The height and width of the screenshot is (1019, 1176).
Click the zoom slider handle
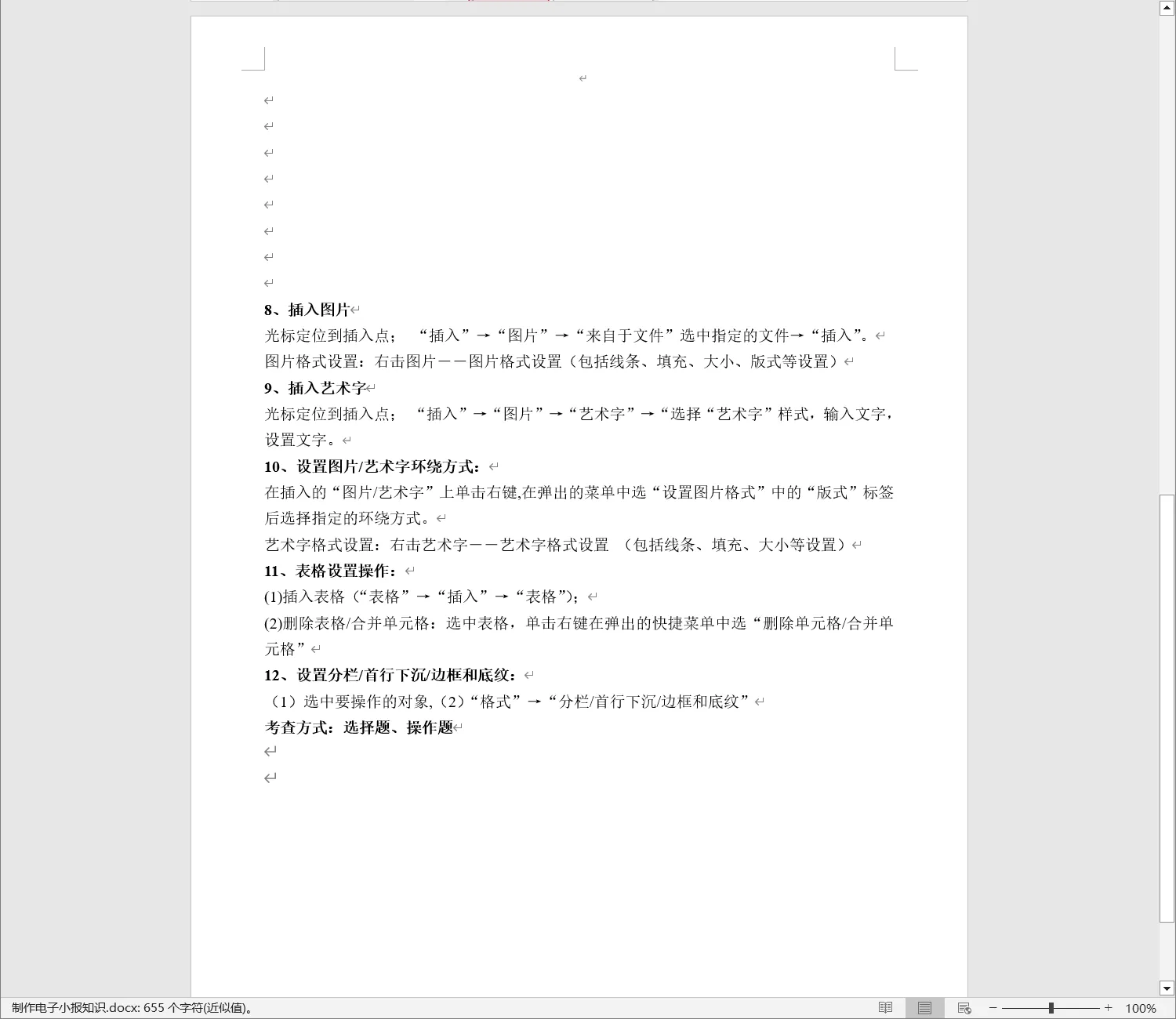(1051, 1008)
